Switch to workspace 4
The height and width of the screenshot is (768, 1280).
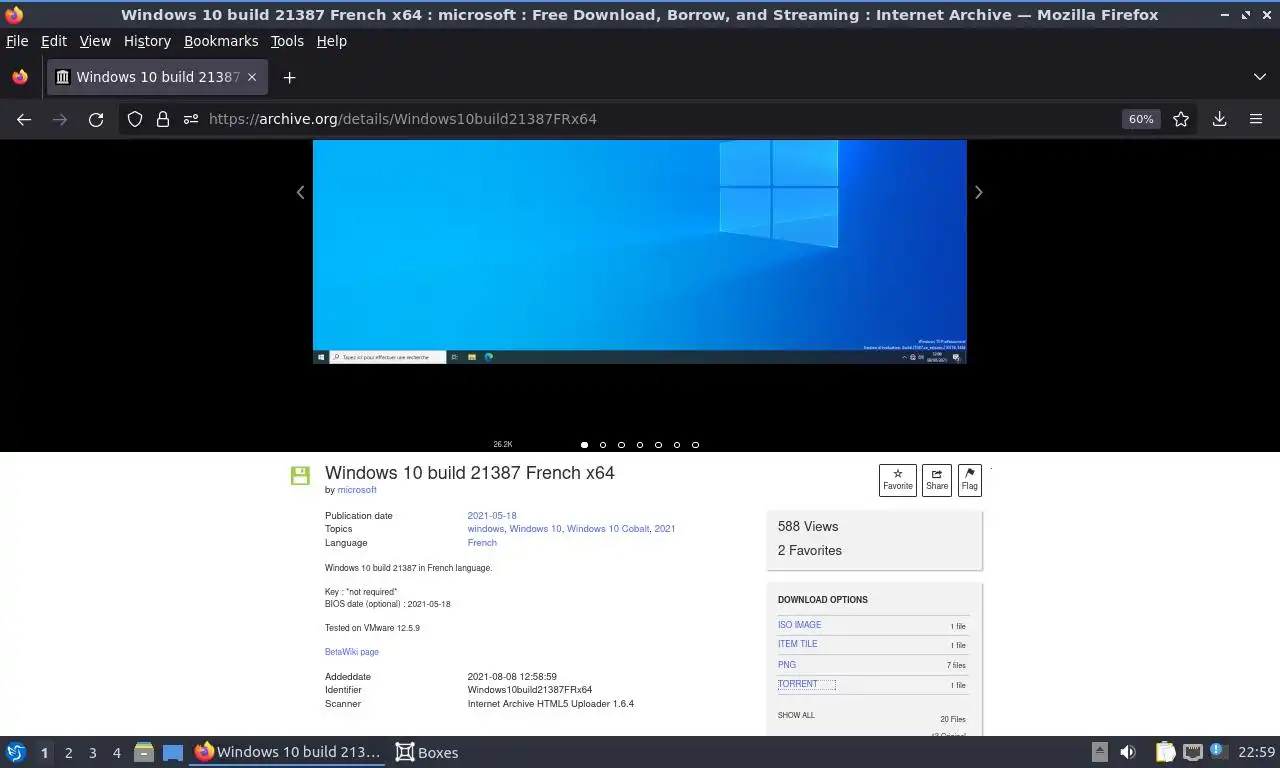116,753
